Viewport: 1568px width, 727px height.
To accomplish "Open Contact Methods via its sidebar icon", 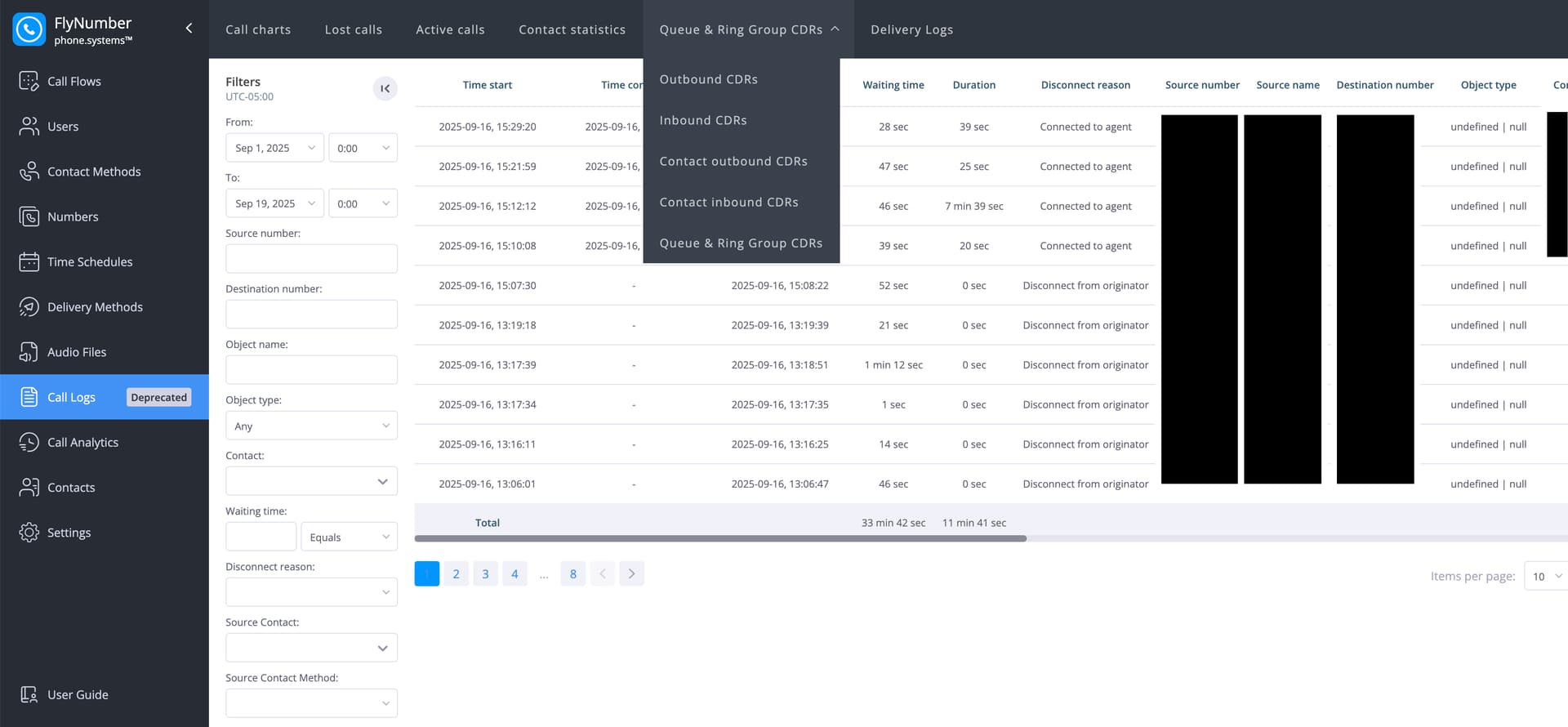I will (x=29, y=172).
